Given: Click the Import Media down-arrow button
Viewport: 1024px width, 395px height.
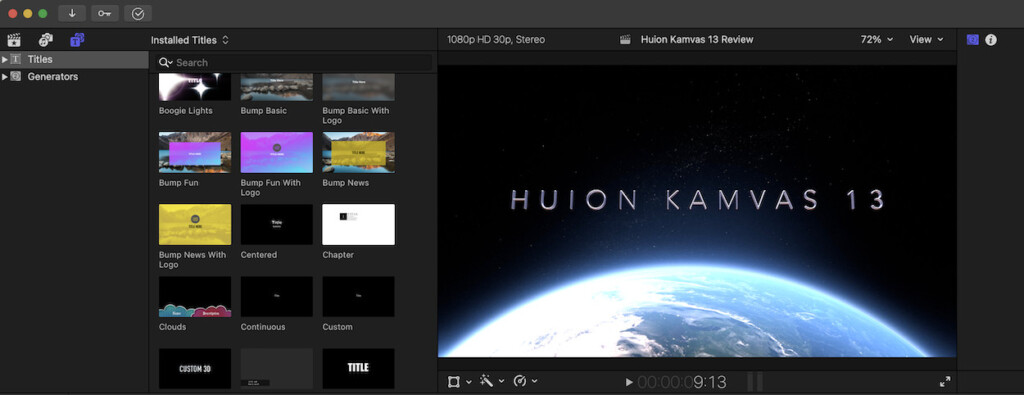Looking at the screenshot, I should click(72, 13).
